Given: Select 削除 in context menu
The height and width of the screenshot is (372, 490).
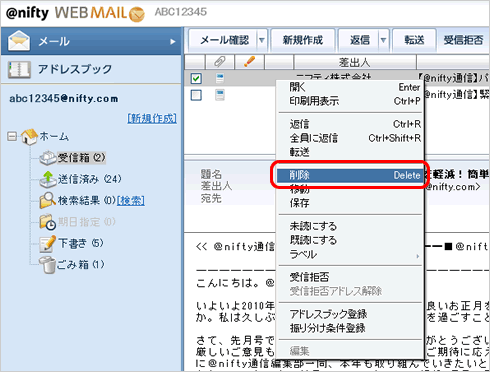Looking at the screenshot, I should (x=350, y=175).
